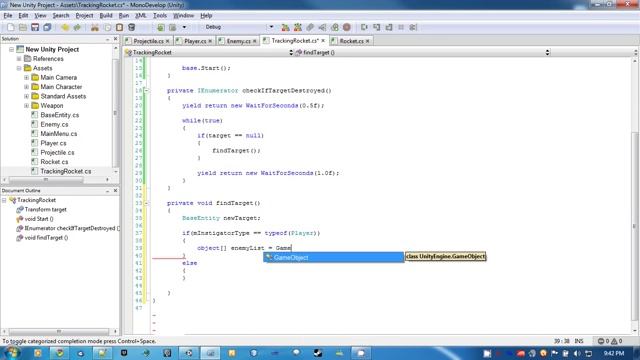Click the editor vertical scrollbar
The width and height of the screenshot is (640, 360).
tap(635, 196)
